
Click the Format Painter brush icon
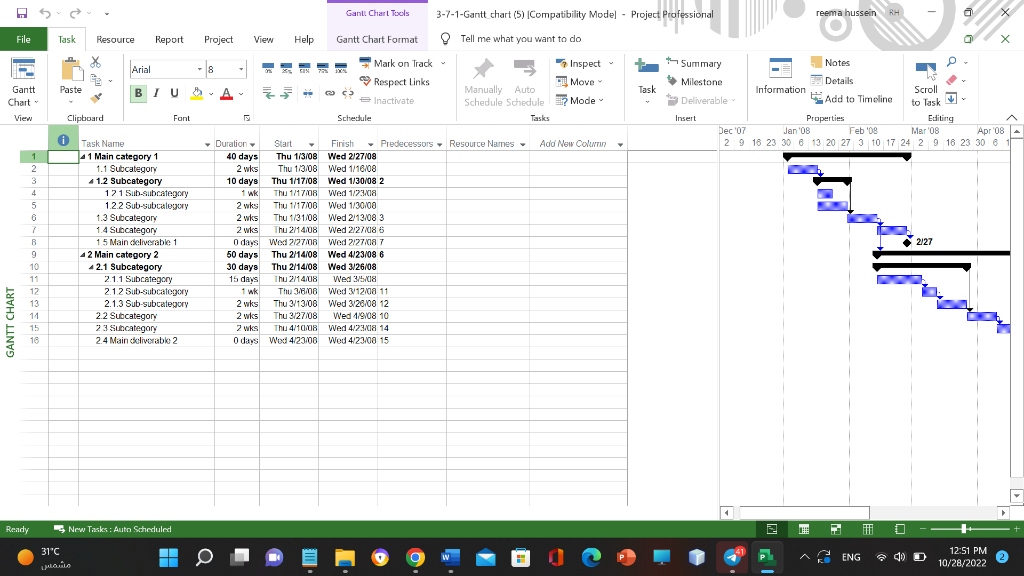pyautogui.click(x=96, y=98)
